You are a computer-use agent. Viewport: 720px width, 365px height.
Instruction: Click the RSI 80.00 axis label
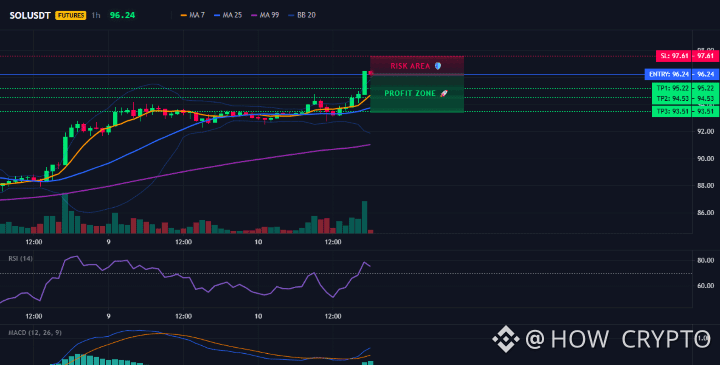pyautogui.click(x=705, y=260)
